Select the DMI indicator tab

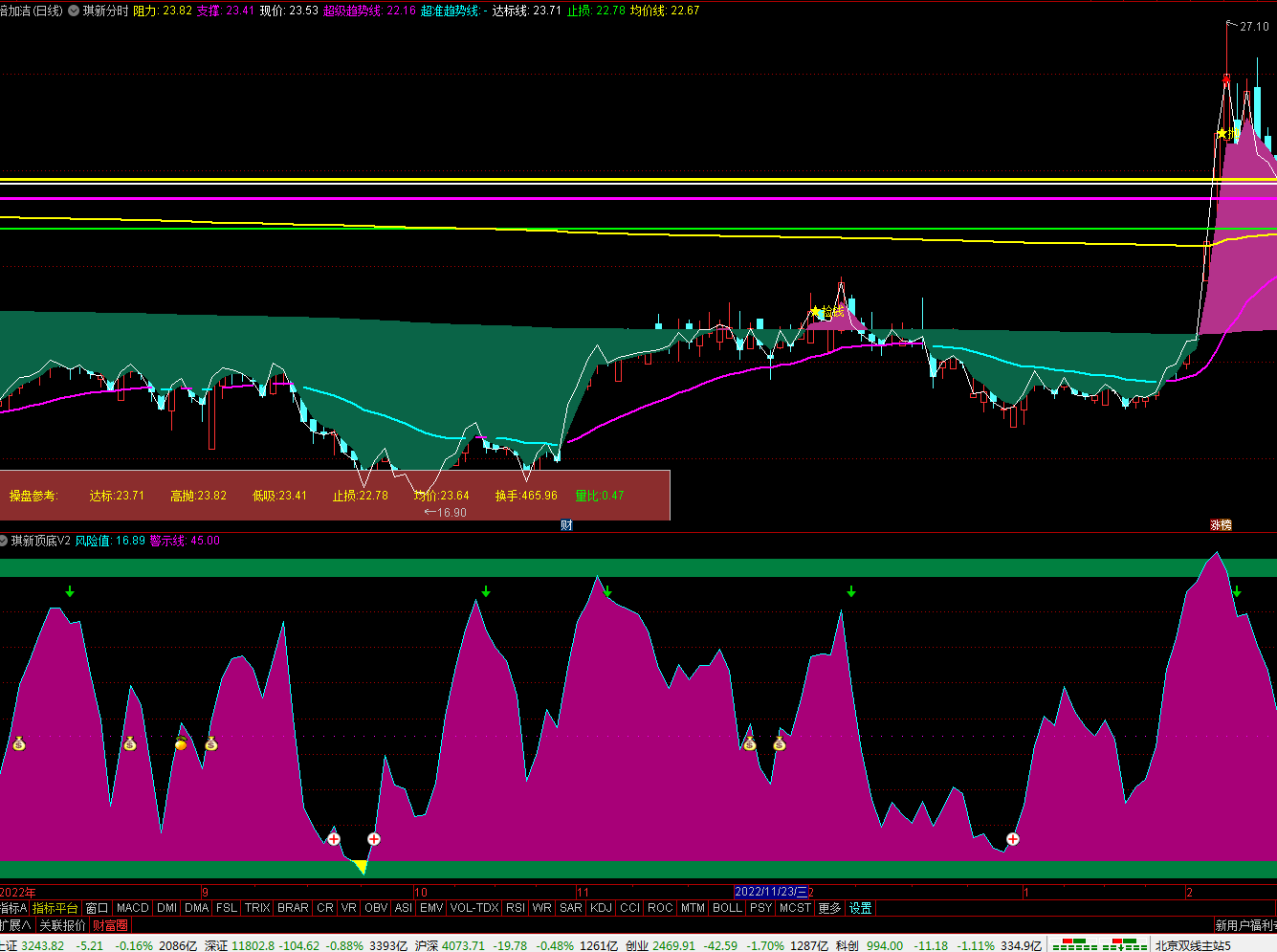point(167,908)
